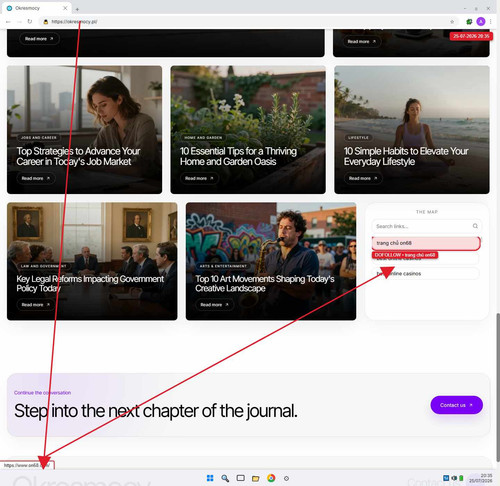Click the JOBS AND CAREER category tag

point(39,137)
